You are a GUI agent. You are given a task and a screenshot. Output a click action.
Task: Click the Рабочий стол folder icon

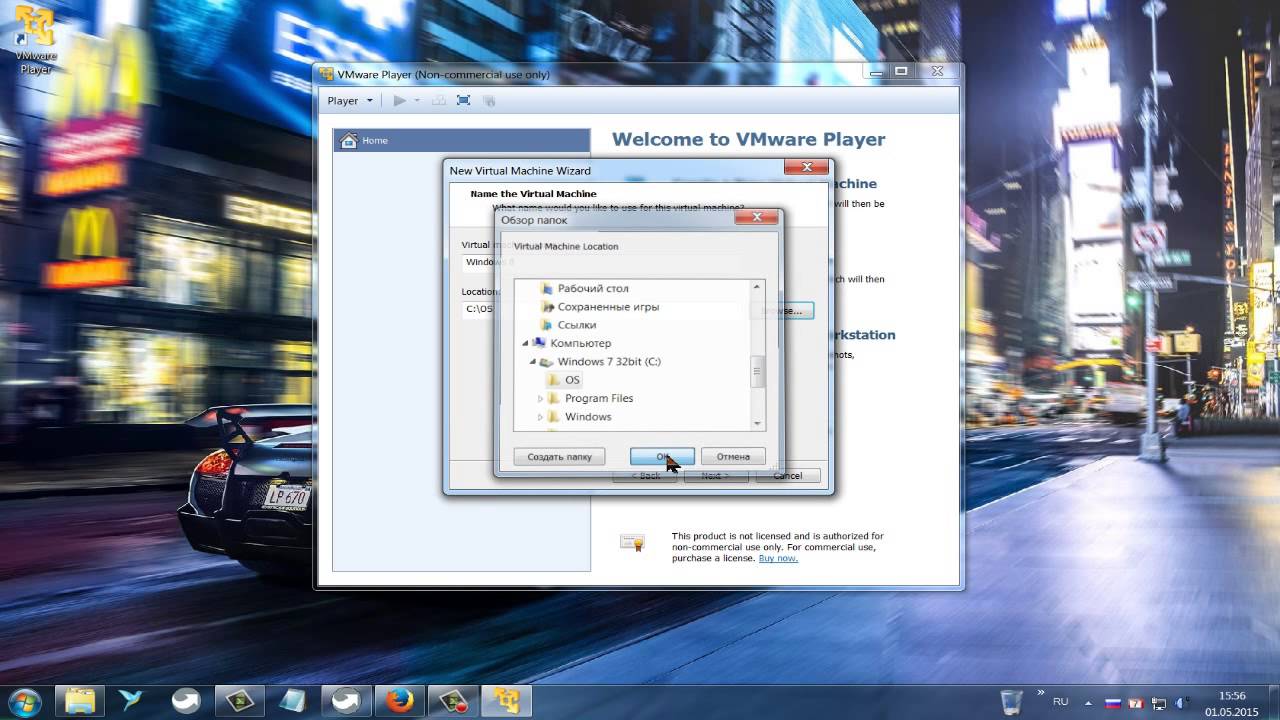click(546, 288)
